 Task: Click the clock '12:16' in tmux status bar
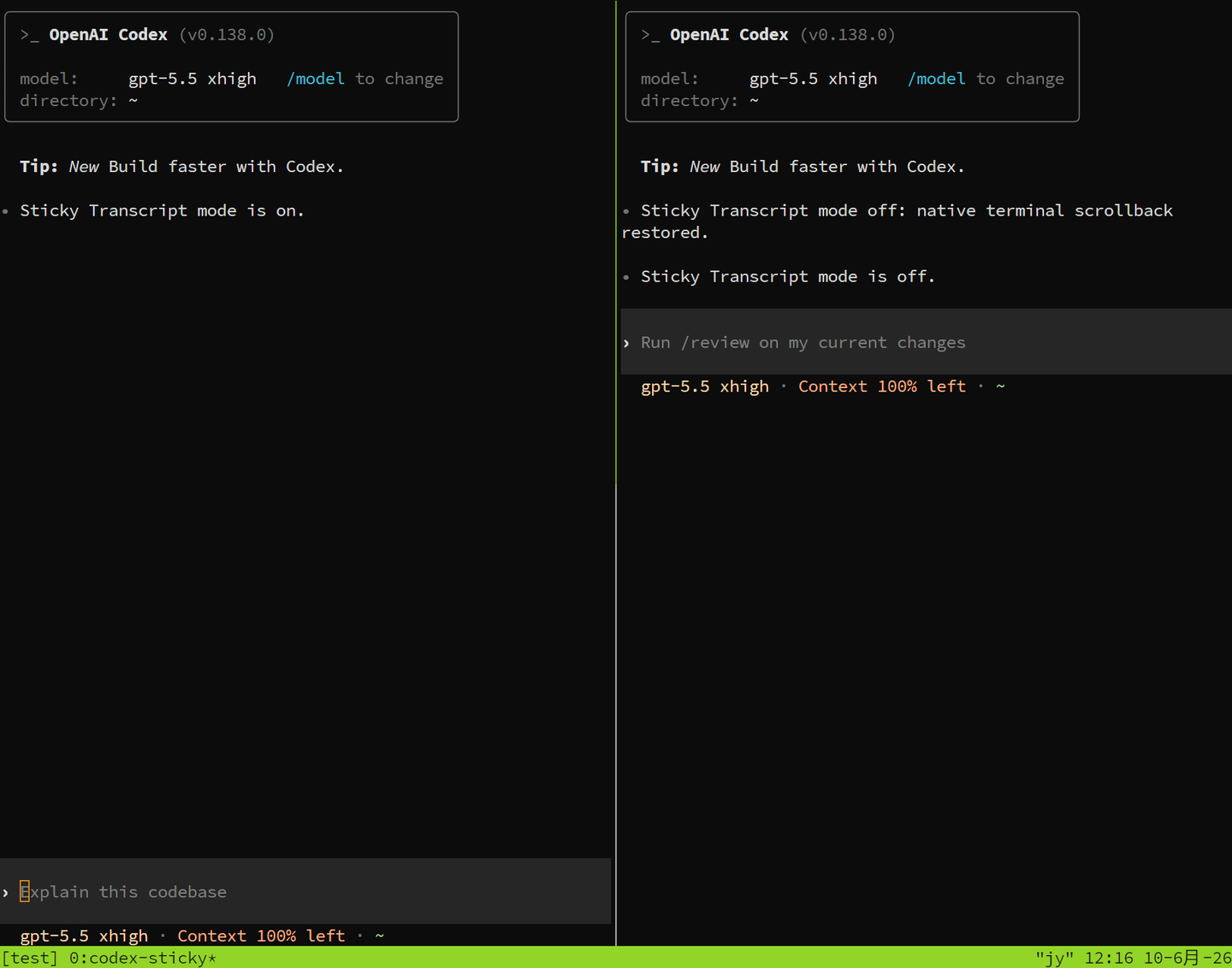1109,958
